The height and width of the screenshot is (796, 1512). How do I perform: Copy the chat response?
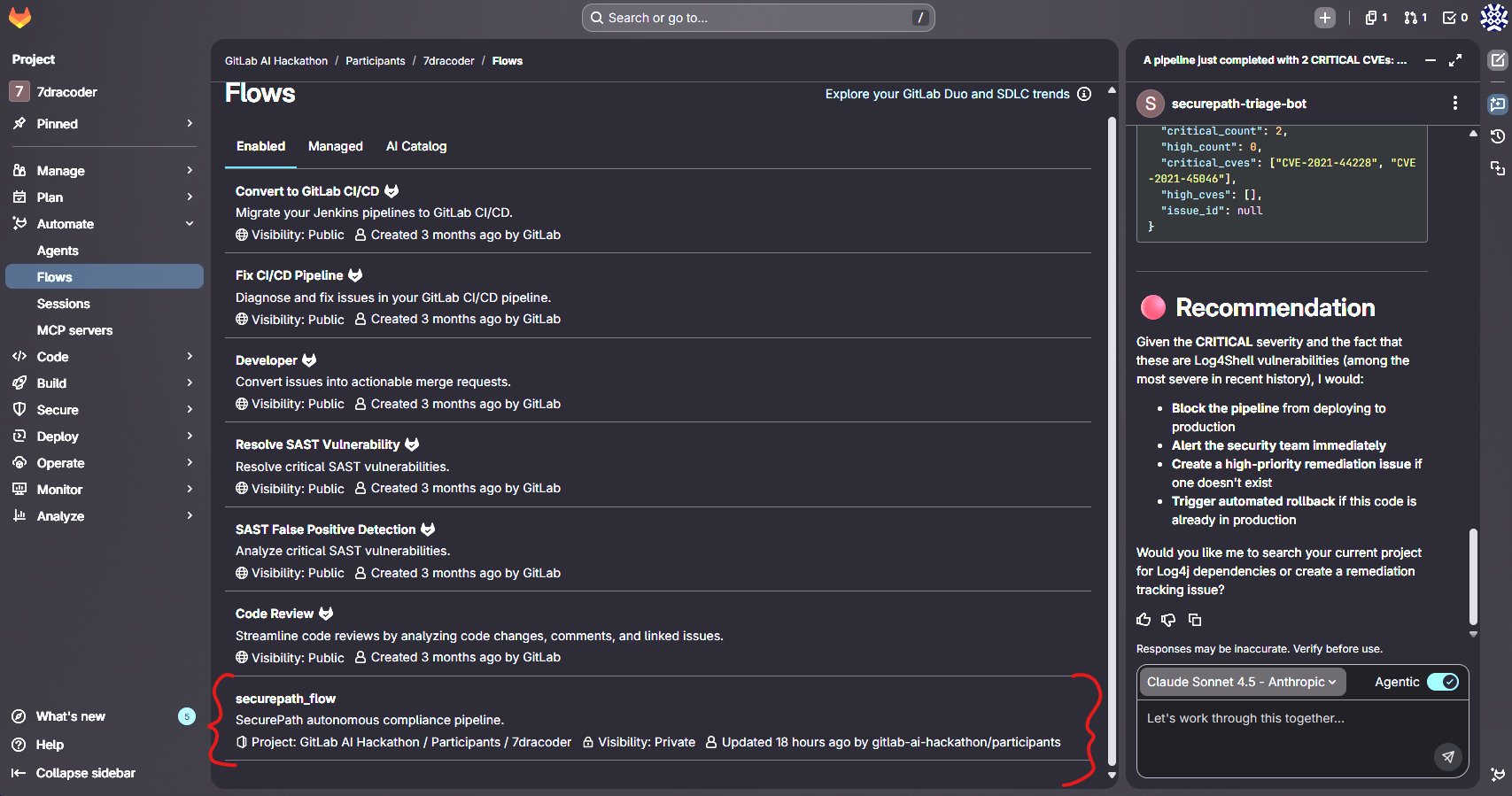coord(1195,620)
